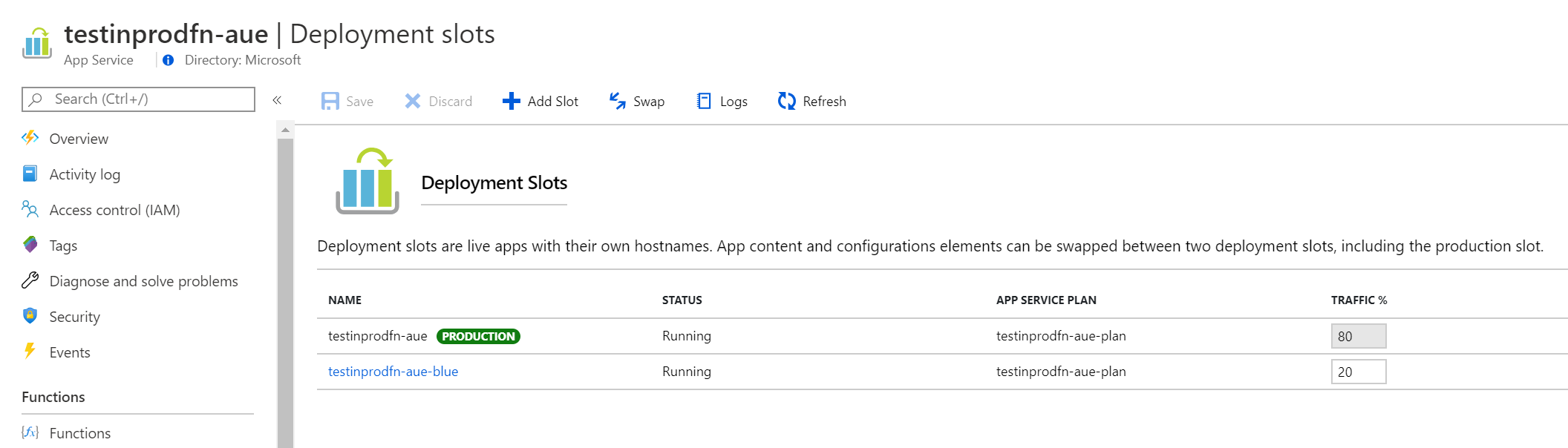Viewport: 1568px width, 448px height.
Task: Click the Save button label
Action: click(x=359, y=102)
